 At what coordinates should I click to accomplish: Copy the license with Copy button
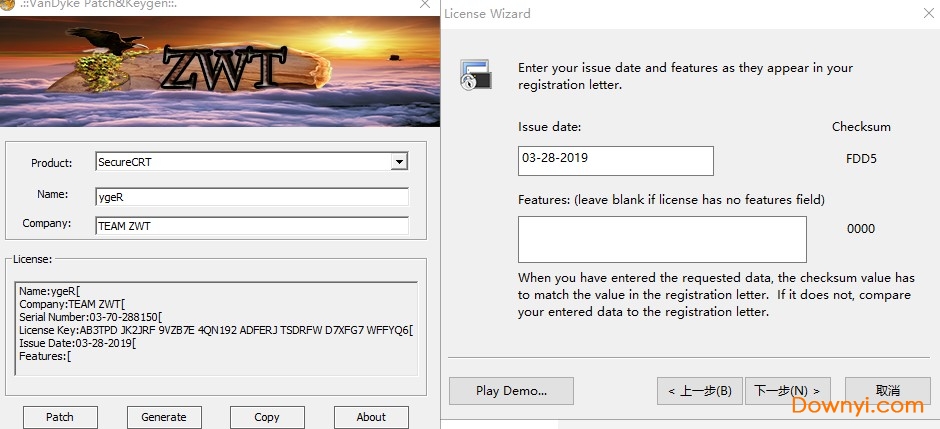pyautogui.click(x=267, y=417)
